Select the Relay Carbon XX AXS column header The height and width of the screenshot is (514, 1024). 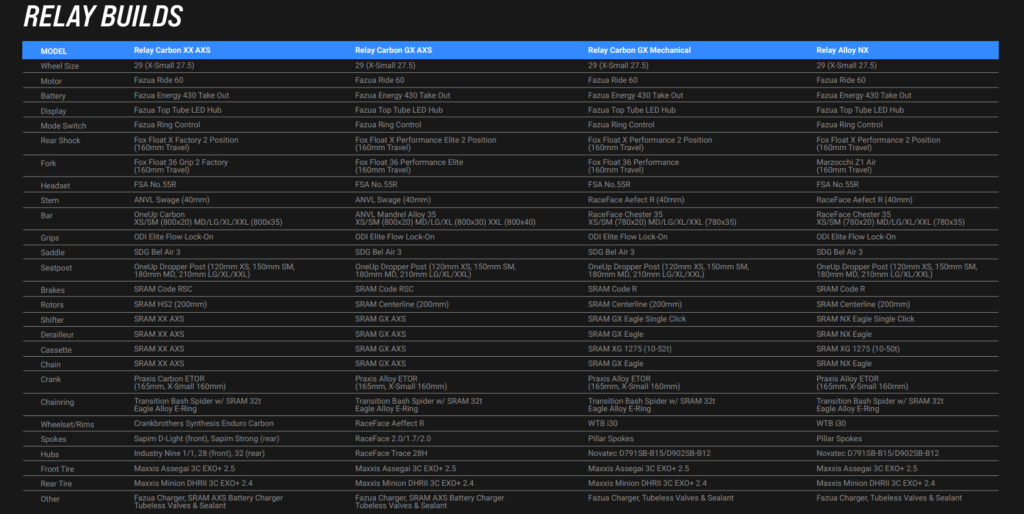pos(172,50)
